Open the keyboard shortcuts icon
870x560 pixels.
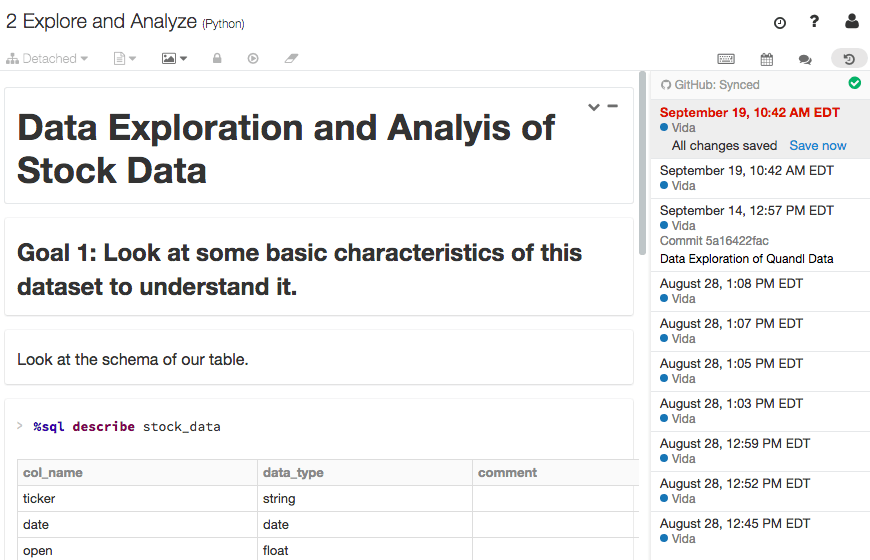(726, 59)
